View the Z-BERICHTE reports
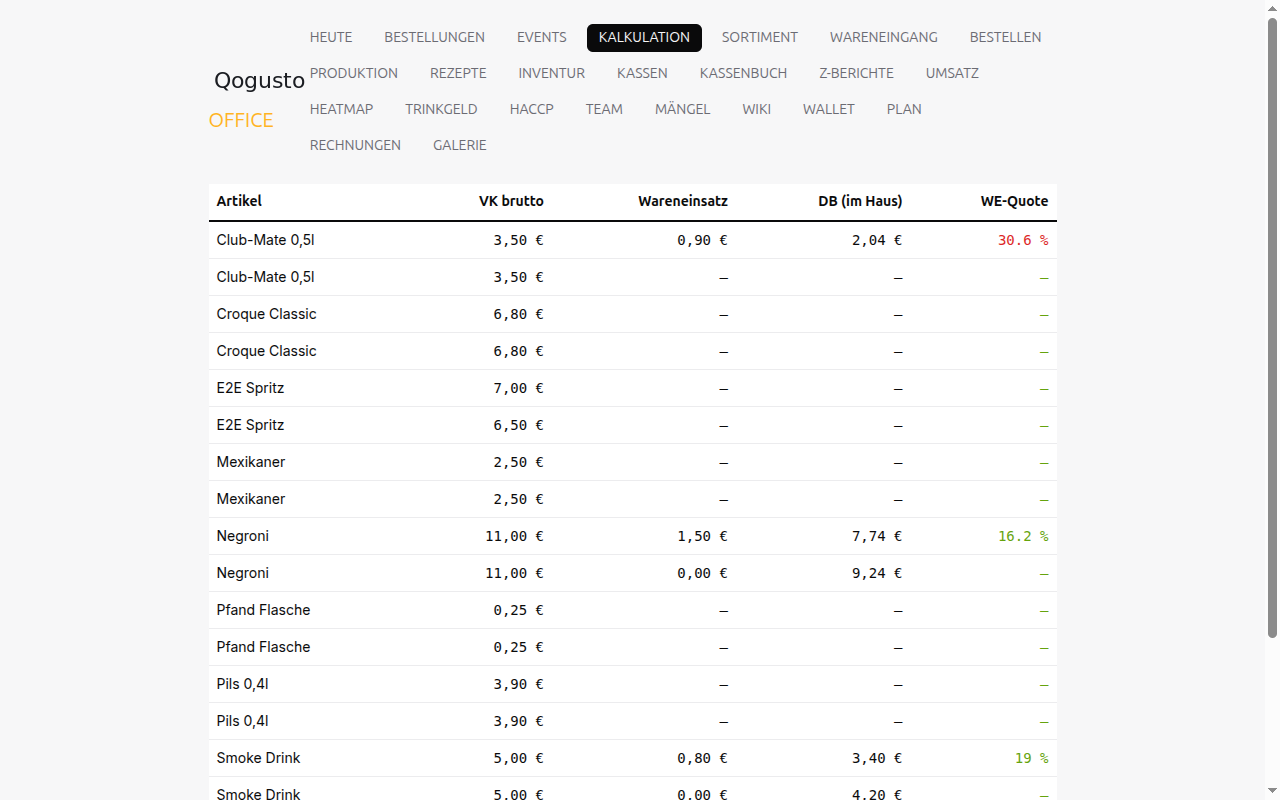 pyautogui.click(x=856, y=73)
